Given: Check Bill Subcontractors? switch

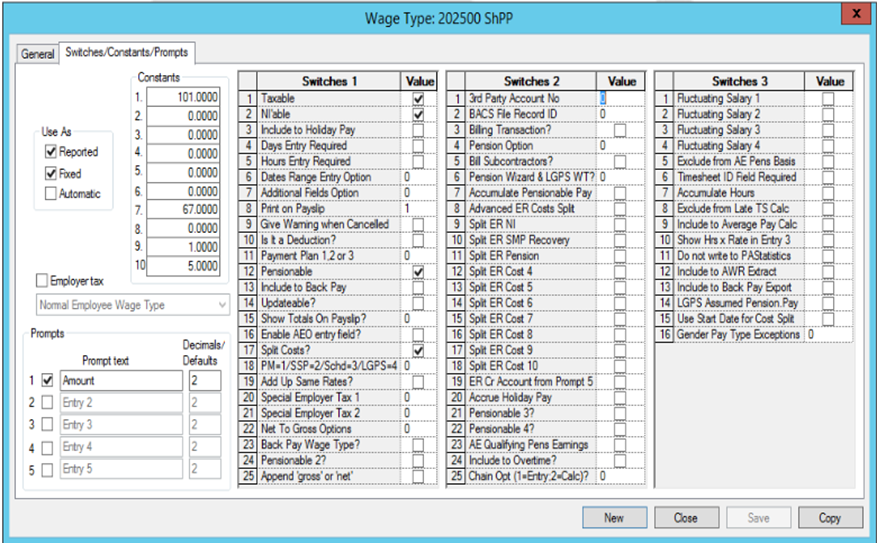Looking at the screenshot, I should (x=620, y=162).
